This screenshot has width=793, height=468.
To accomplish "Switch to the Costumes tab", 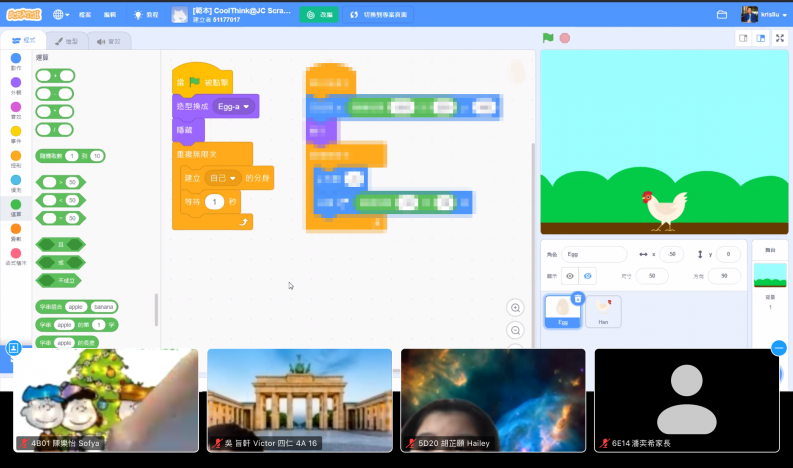I will pos(66,41).
